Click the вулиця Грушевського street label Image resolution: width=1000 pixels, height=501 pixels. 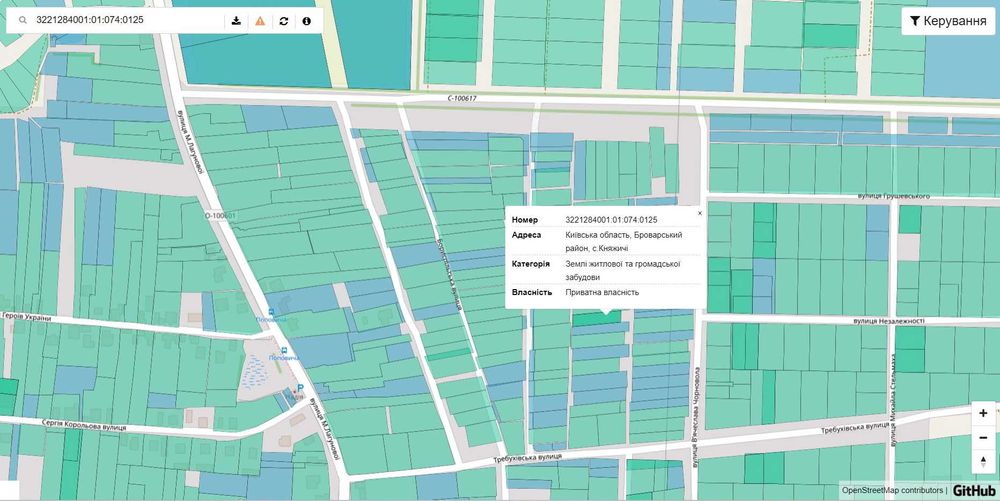(891, 196)
